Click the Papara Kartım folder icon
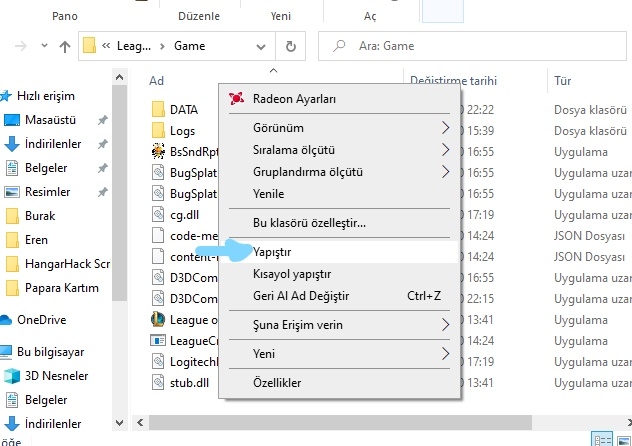Viewport: 632px width, 446px height. (12, 288)
